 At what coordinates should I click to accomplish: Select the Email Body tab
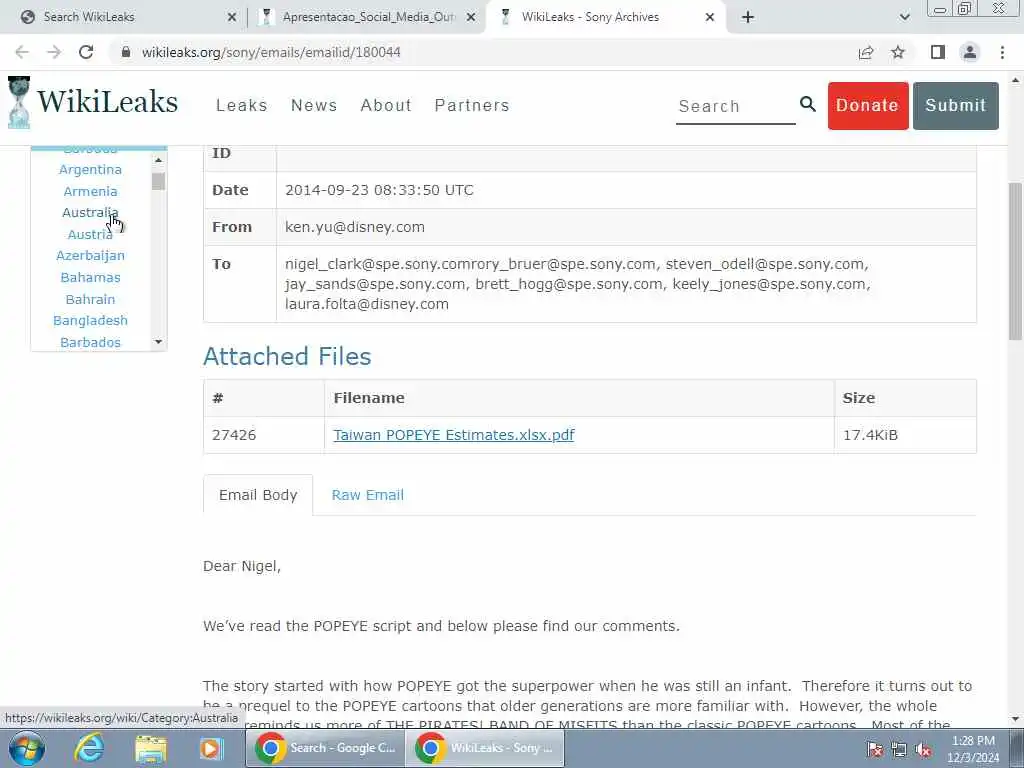(x=258, y=495)
